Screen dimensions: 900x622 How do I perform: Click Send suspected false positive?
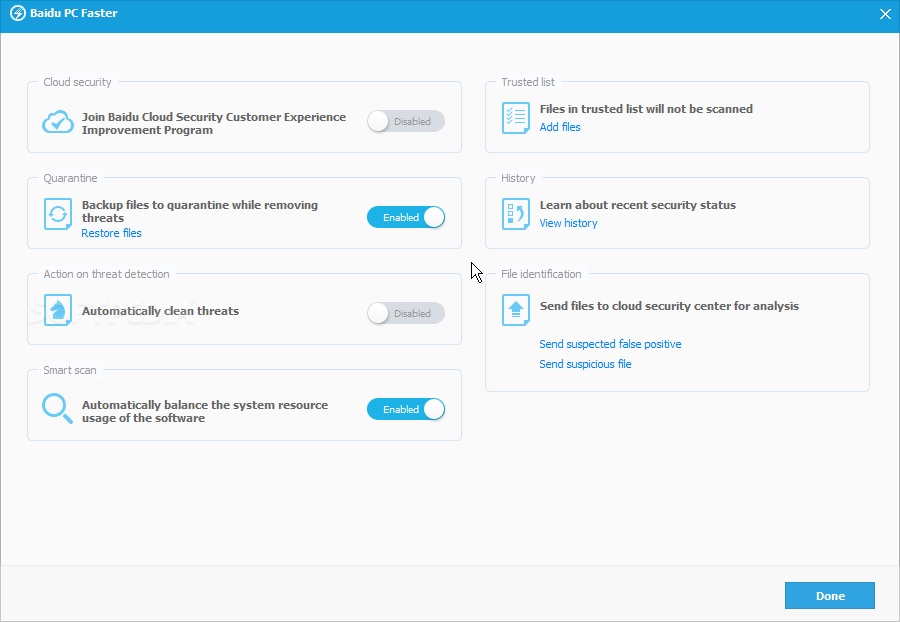coord(610,344)
